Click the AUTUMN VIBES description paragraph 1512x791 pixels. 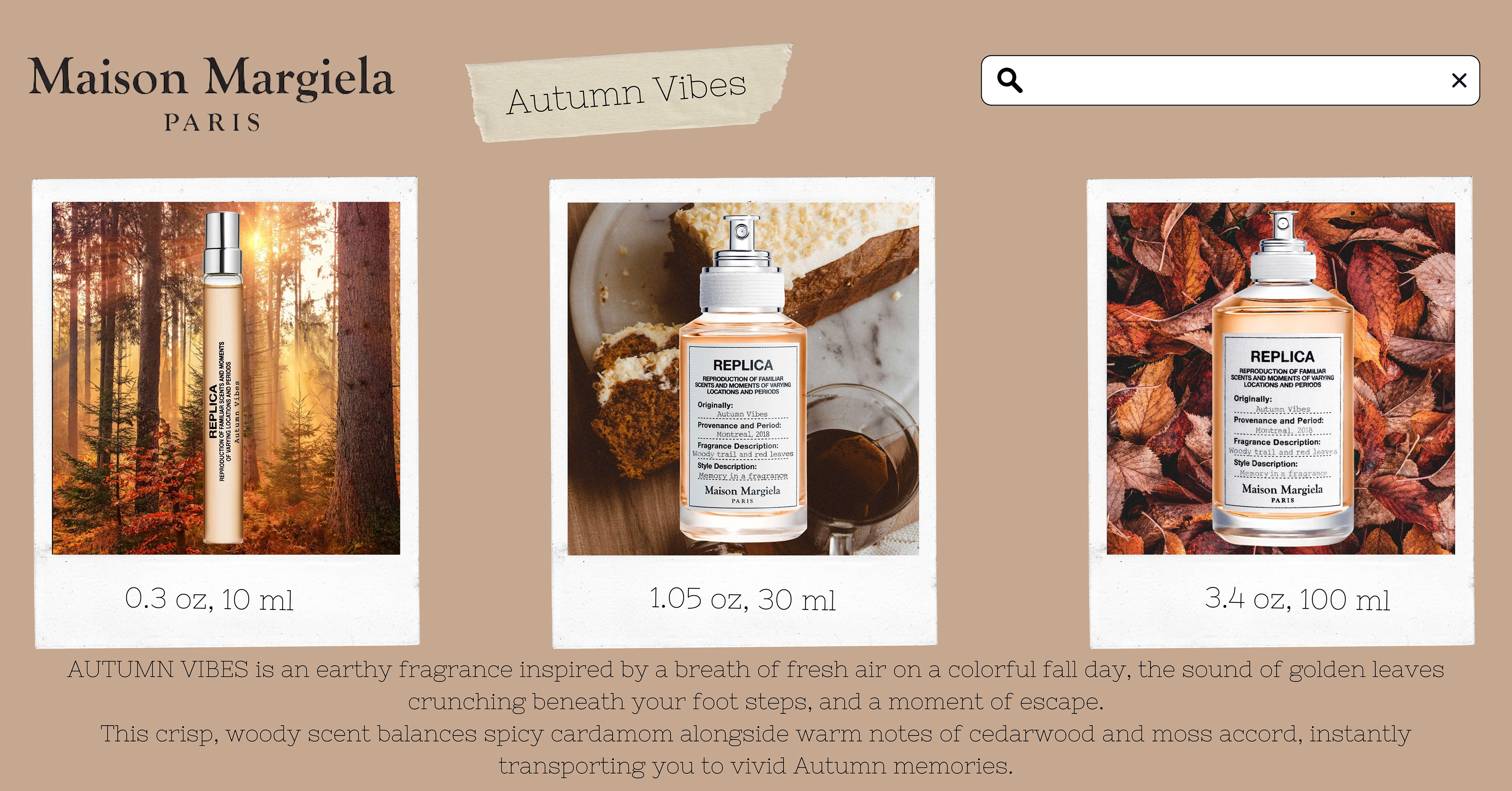[x=756, y=685]
